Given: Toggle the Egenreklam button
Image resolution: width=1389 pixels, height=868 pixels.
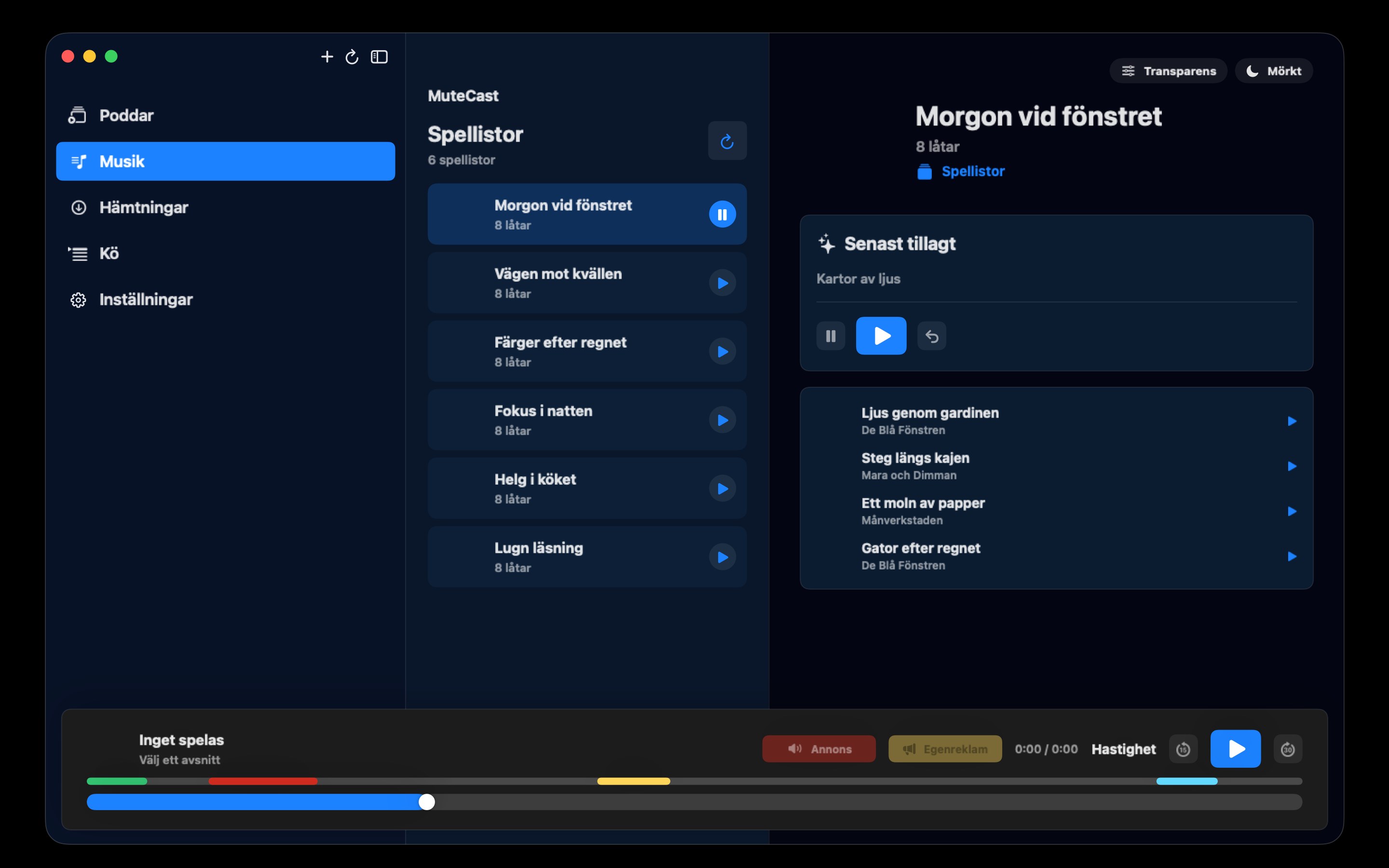Looking at the screenshot, I should pos(945,748).
